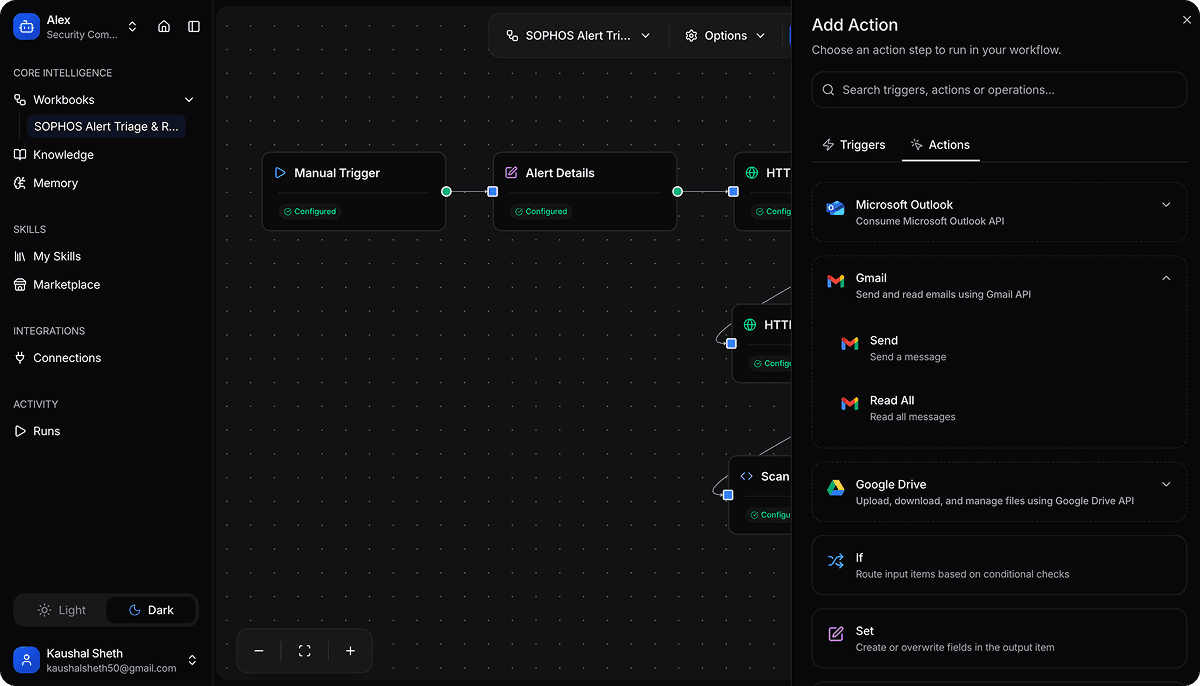Switch to the Triggers tab
This screenshot has width=1200, height=686.
coord(853,145)
